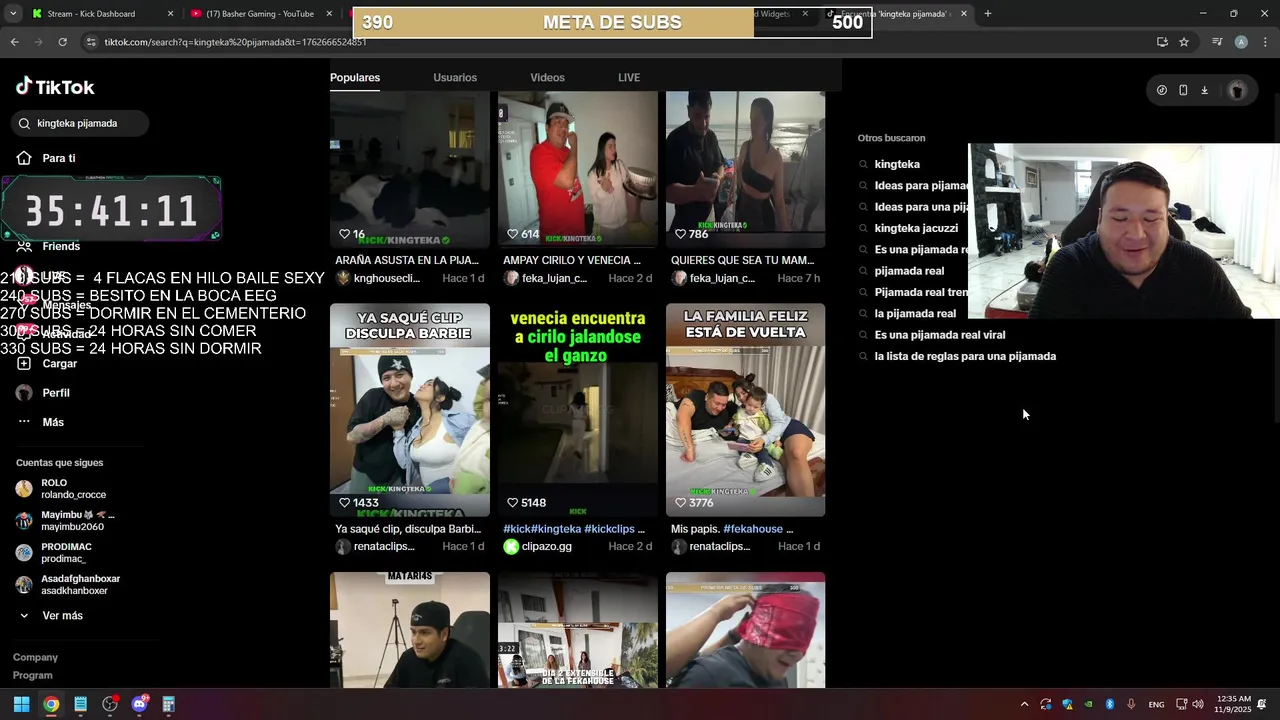This screenshot has width=1280, height=720.
Task: Select suggestion Es una pijamada real viral
Action: [940, 335]
